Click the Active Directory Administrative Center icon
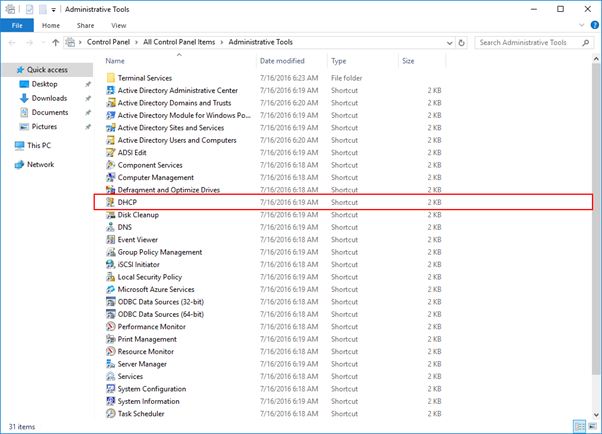The width and height of the screenshot is (602, 434). (x=111, y=90)
